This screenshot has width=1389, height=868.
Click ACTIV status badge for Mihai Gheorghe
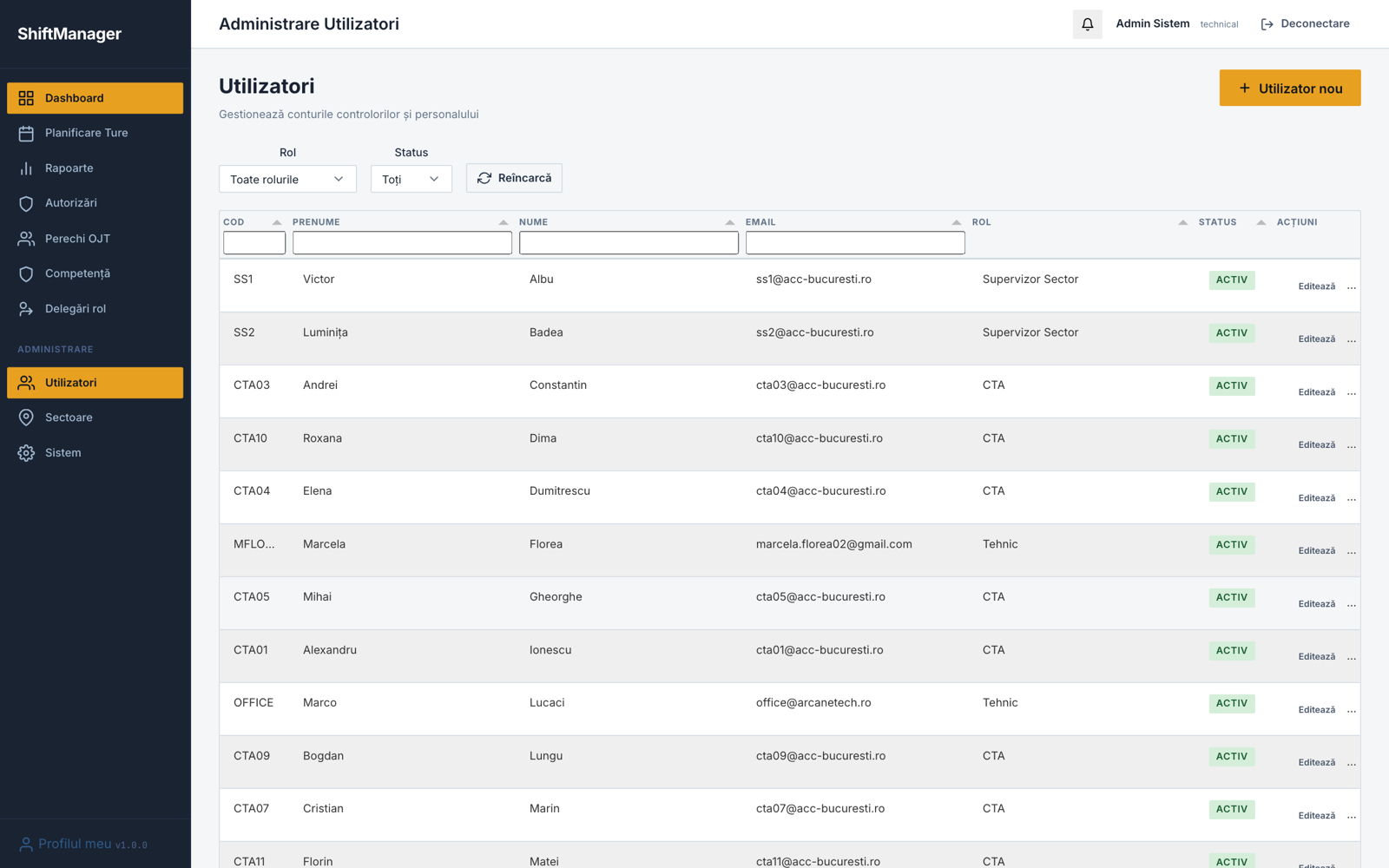(1232, 598)
